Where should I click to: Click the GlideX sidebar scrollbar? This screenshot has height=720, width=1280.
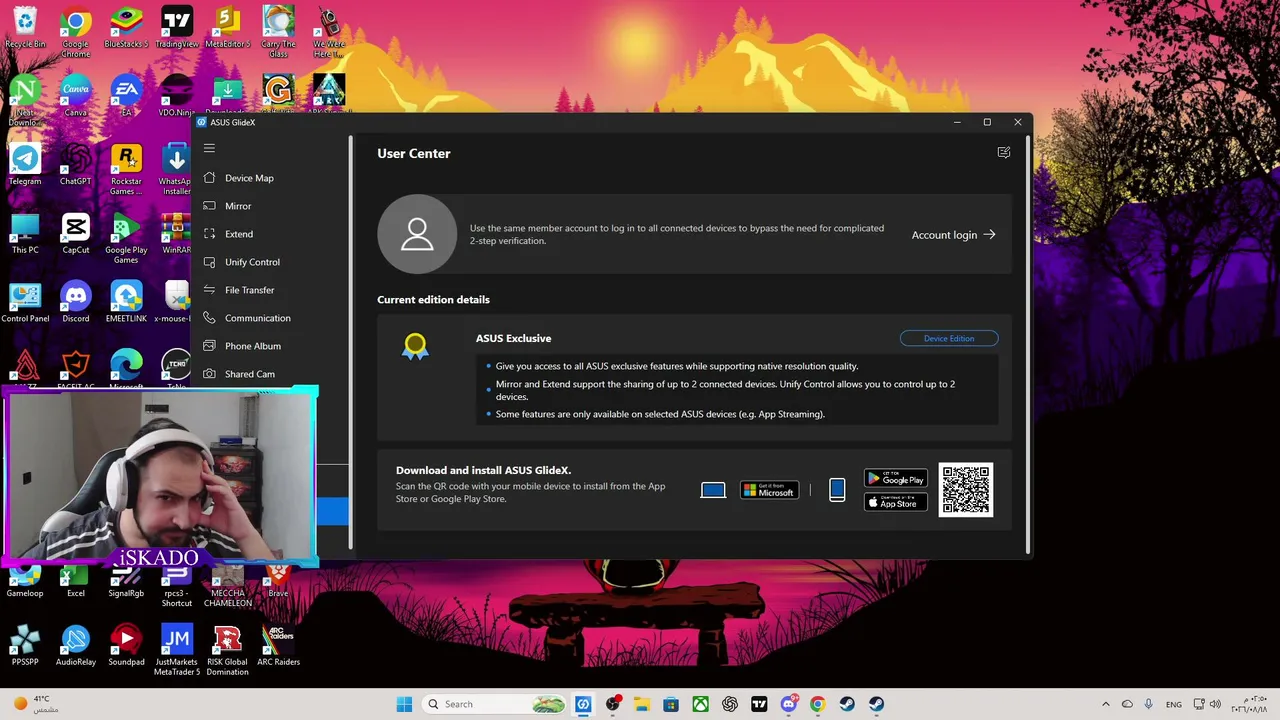click(x=351, y=340)
